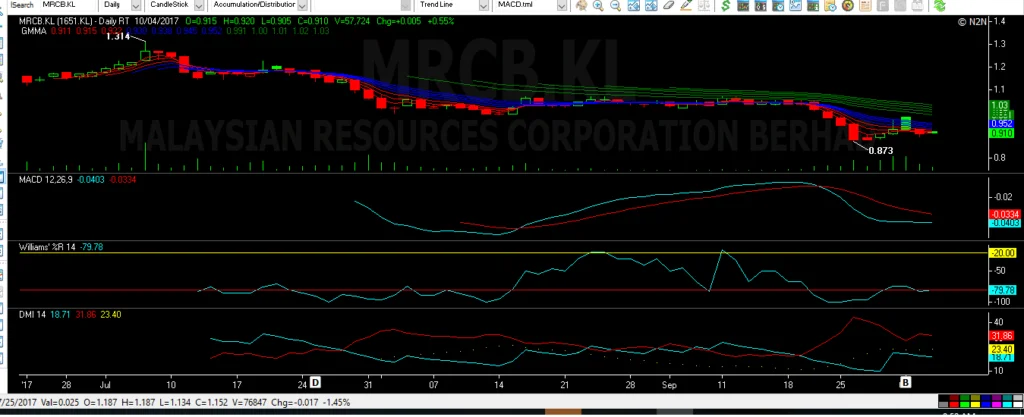The image size is (1024, 417).
Task: Click the first blue chart icon after zoom out
Action: [x=633, y=5]
